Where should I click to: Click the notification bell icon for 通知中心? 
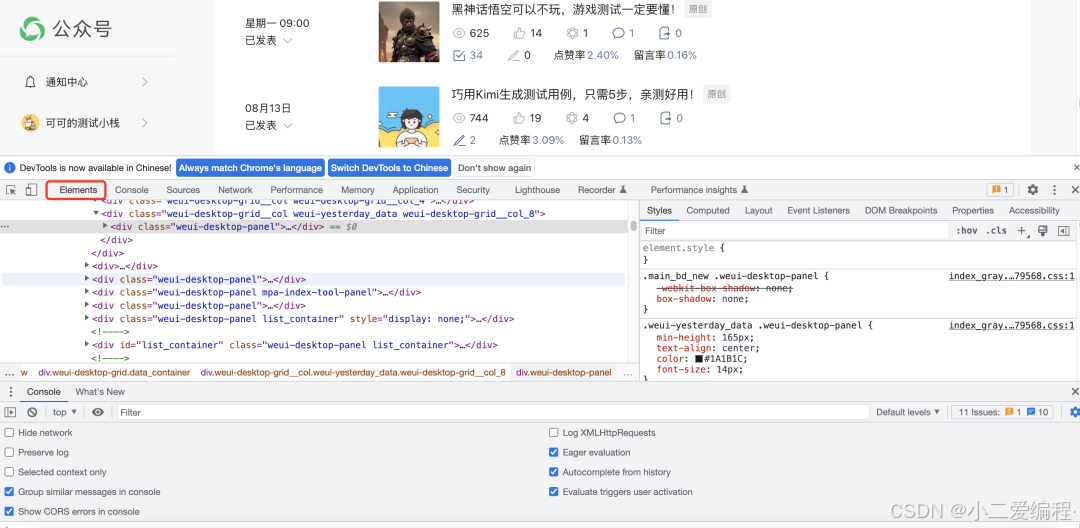(x=30, y=83)
